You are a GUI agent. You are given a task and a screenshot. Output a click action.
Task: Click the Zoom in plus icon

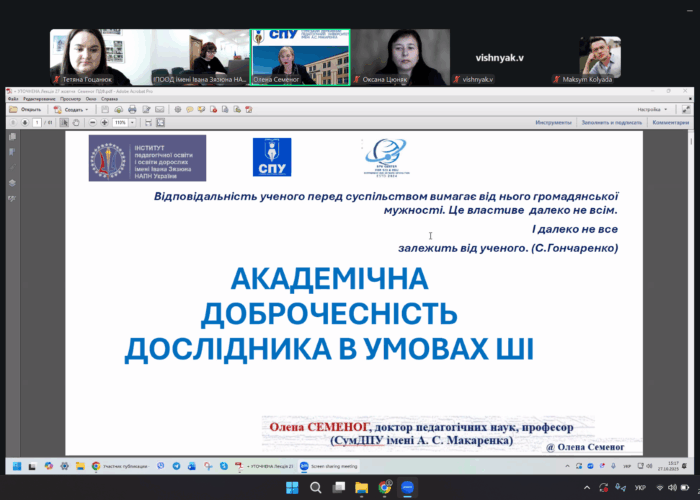pos(102,122)
